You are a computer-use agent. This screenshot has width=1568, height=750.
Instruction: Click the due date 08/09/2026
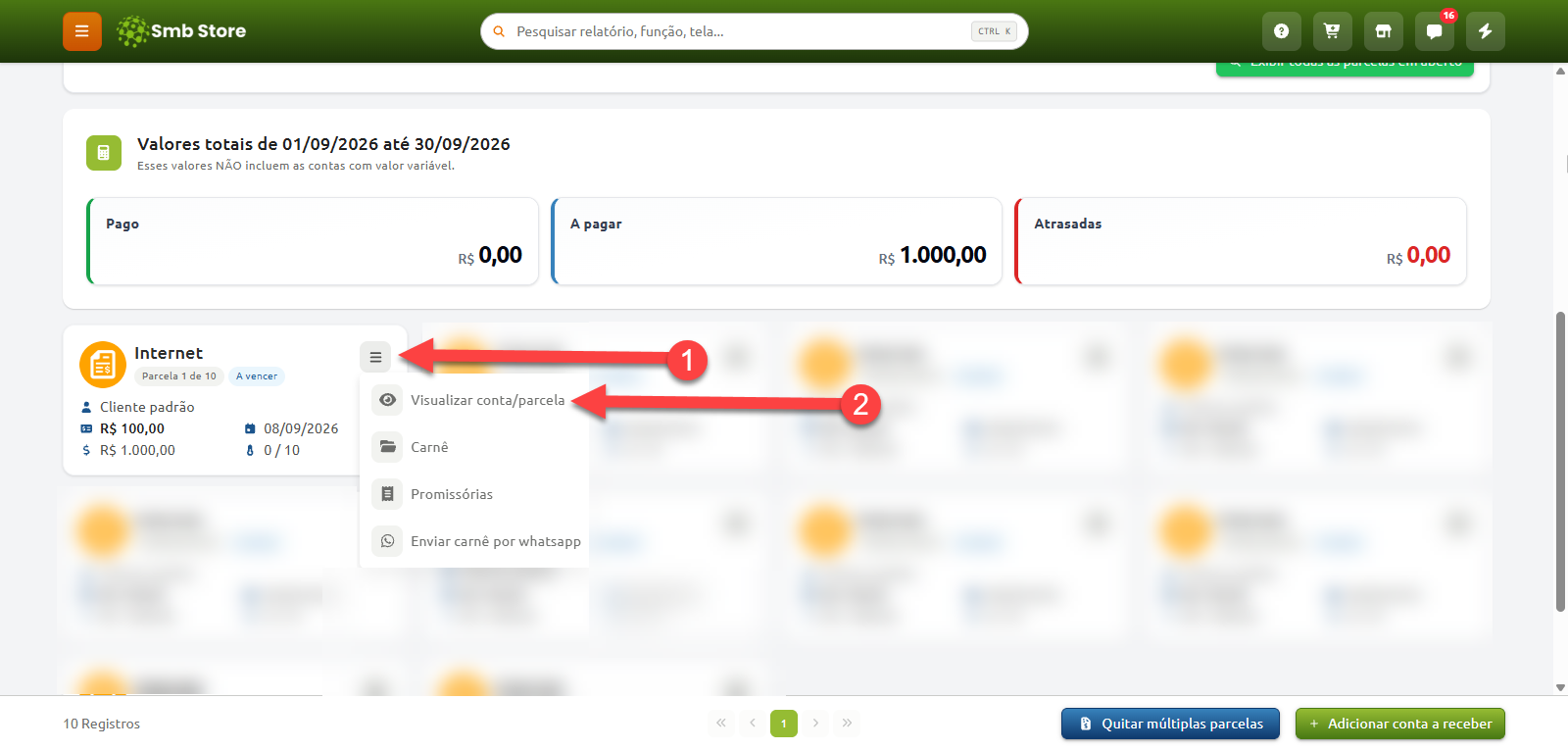click(x=301, y=428)
